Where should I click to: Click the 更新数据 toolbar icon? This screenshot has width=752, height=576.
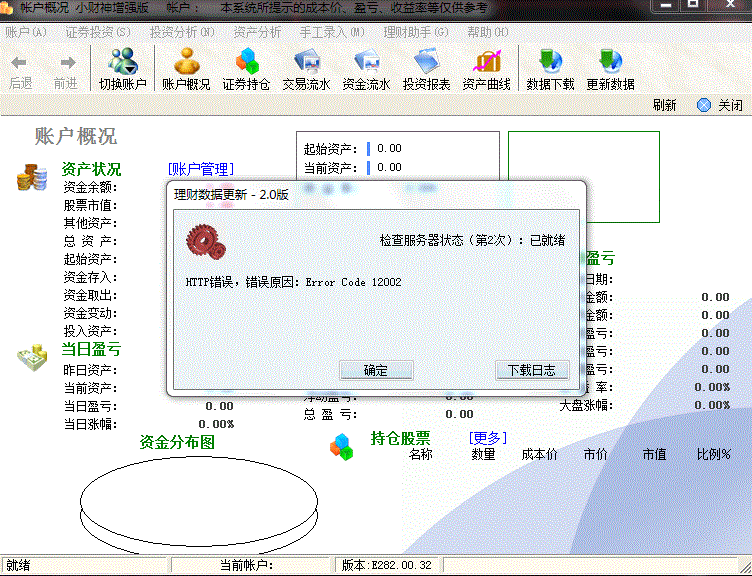click(610, 69)
